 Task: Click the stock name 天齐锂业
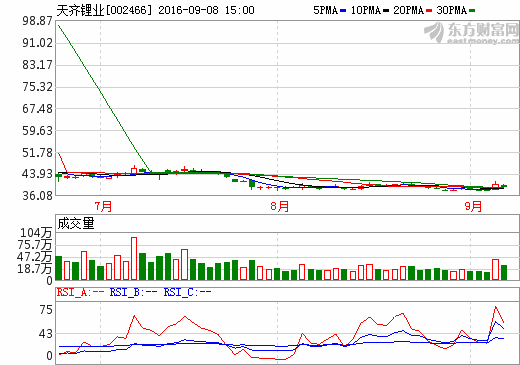80,10
